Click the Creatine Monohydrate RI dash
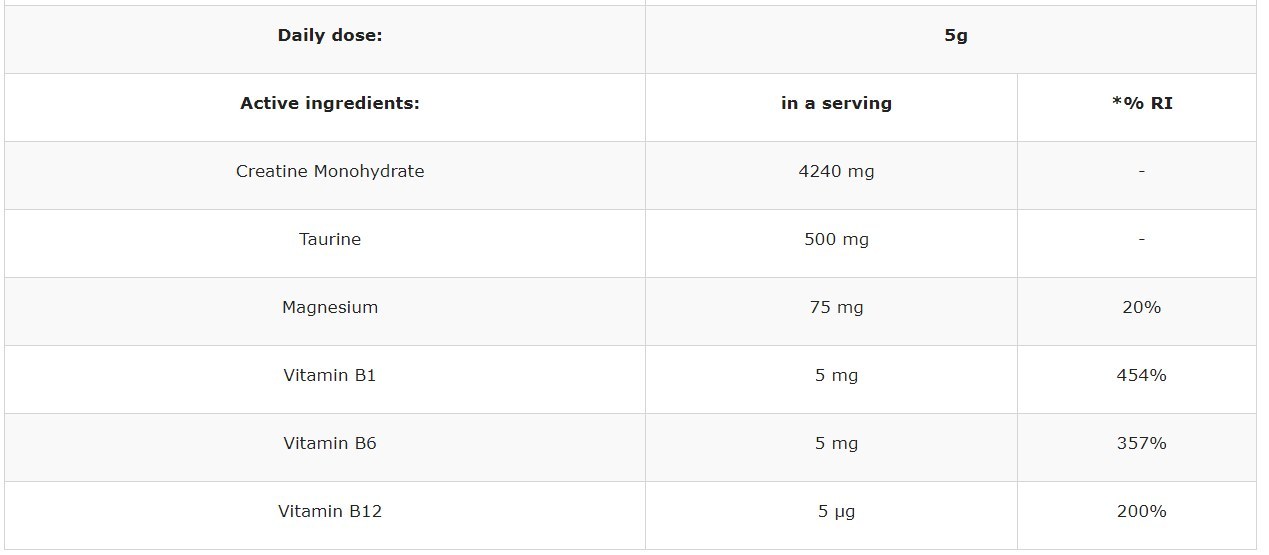This screenshot has width=1269, height=555. tap(1141, 171)
